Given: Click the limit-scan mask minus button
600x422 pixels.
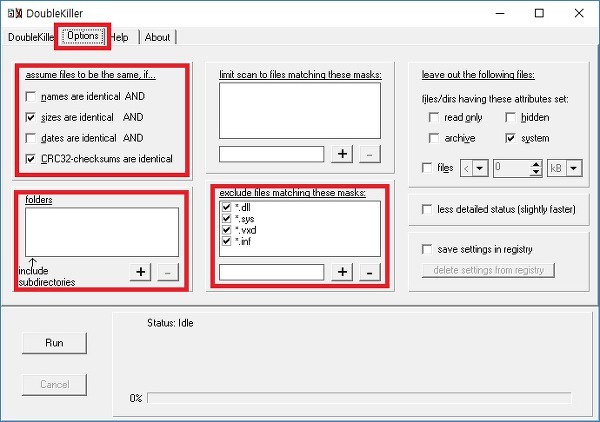Looking at the screenshot, I should [370, 154].
